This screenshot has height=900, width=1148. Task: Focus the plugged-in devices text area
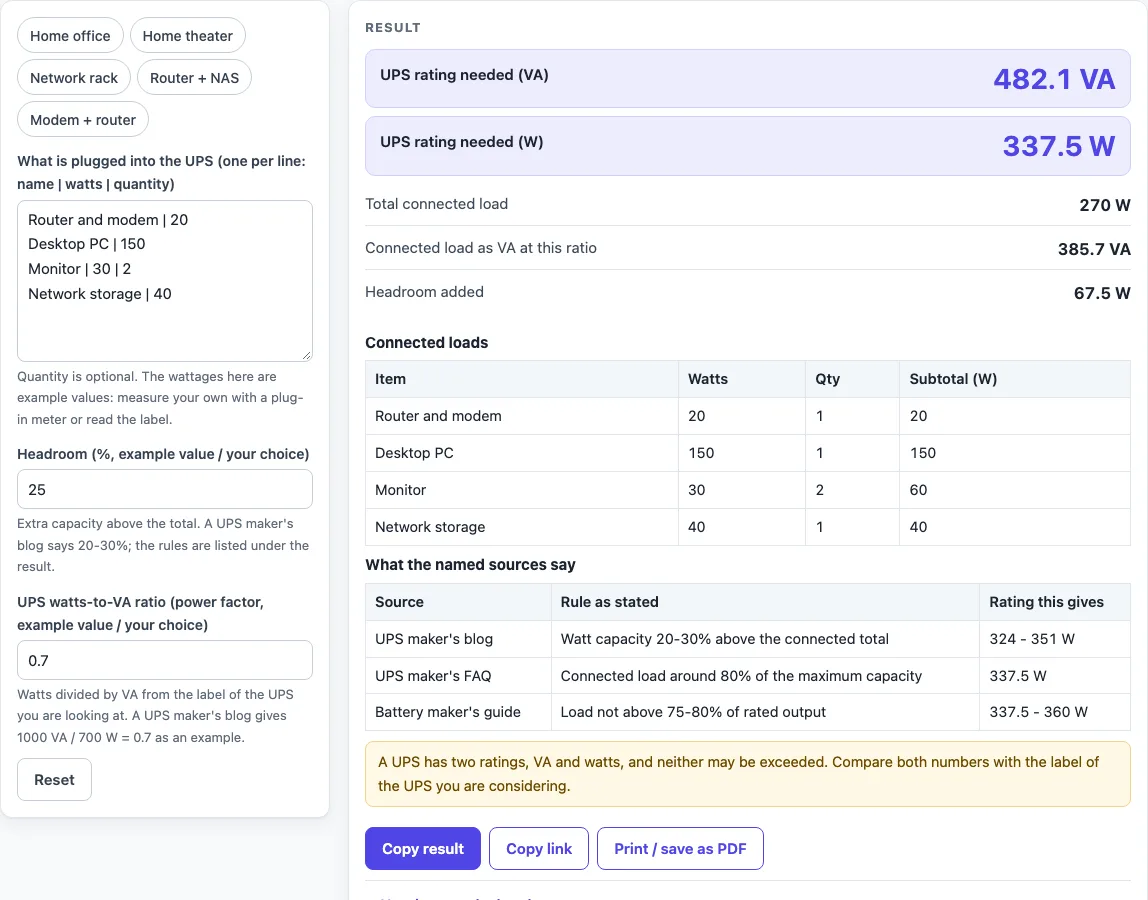165,281
